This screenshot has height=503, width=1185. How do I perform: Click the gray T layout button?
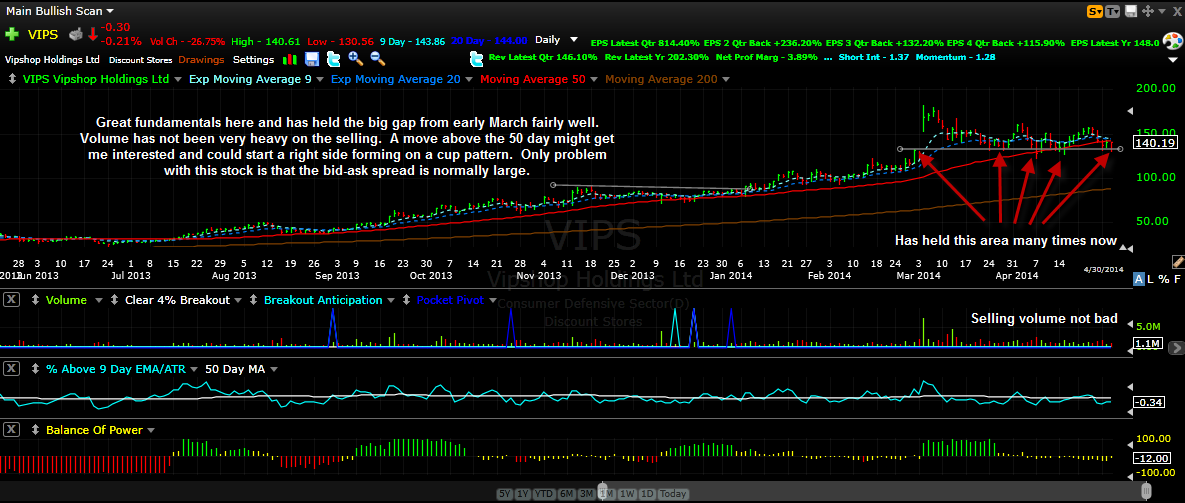click(1112, 11)
